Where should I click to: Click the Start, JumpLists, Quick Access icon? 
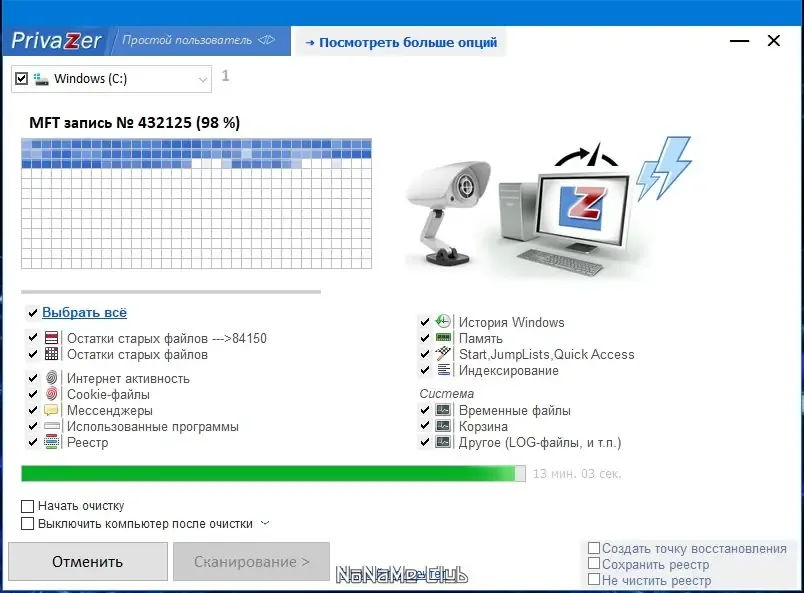click(443, 353)
